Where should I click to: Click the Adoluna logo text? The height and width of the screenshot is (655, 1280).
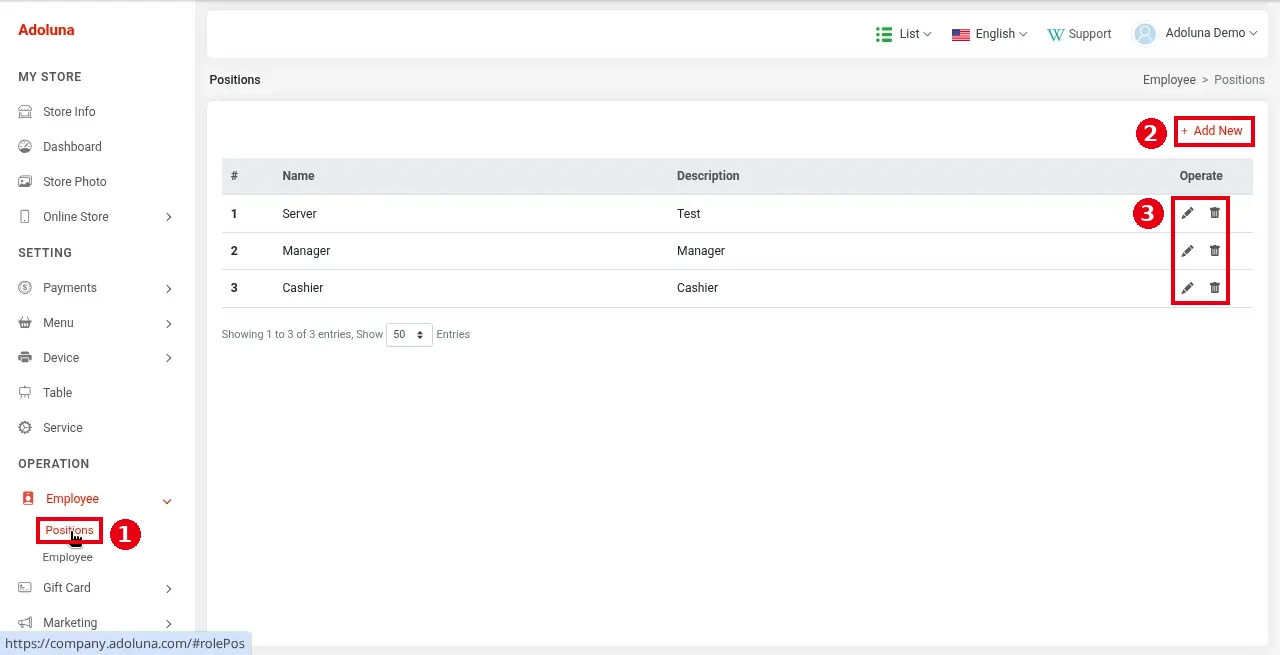[46, 30]
